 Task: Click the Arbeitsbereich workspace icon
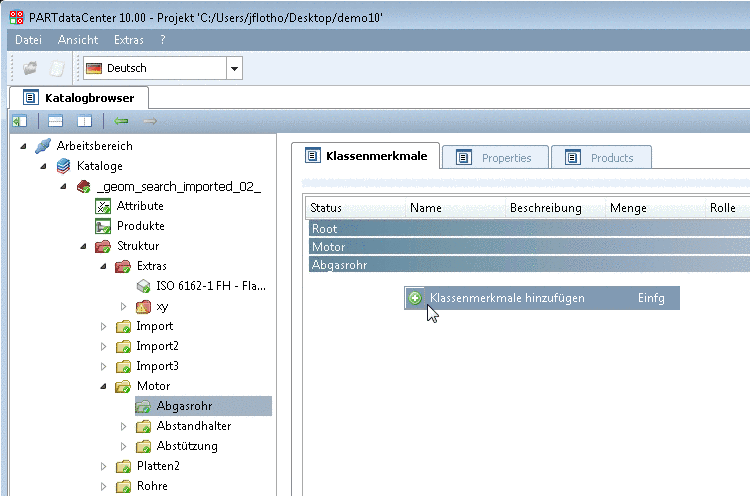43,146
